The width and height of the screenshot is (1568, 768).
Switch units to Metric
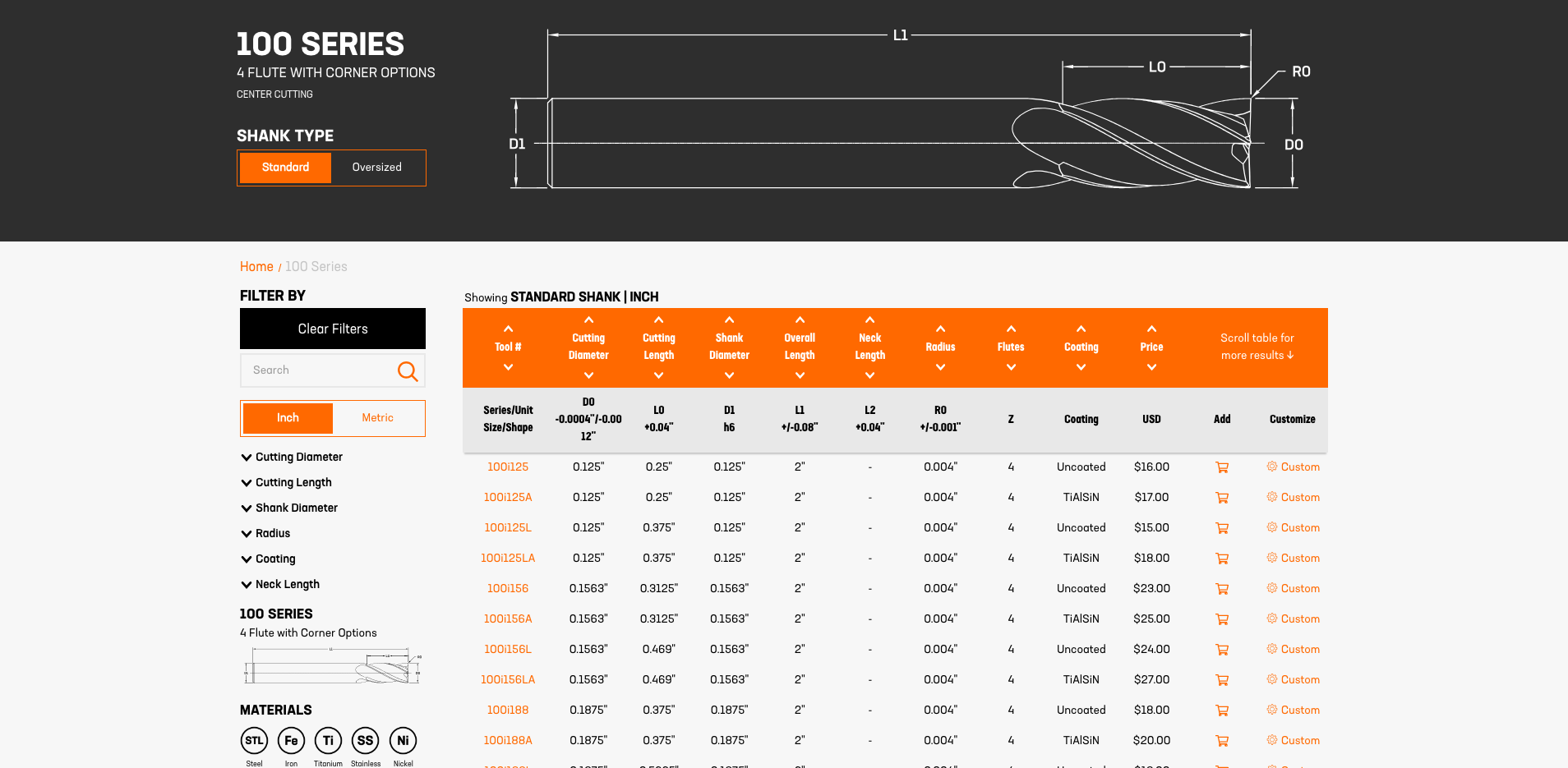(378, 418)
